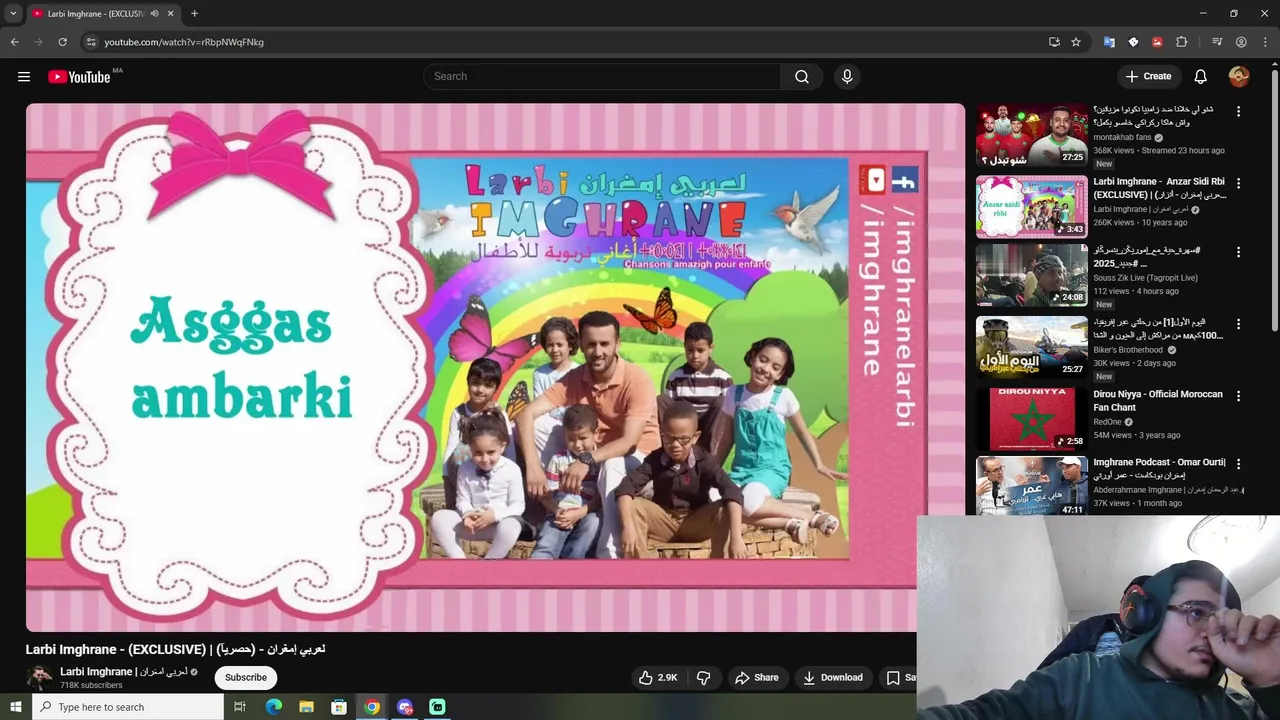Open the notifications bell
Image resolution: width=1280 pixels, height=720 pixels.
[x=1201, y=77]
